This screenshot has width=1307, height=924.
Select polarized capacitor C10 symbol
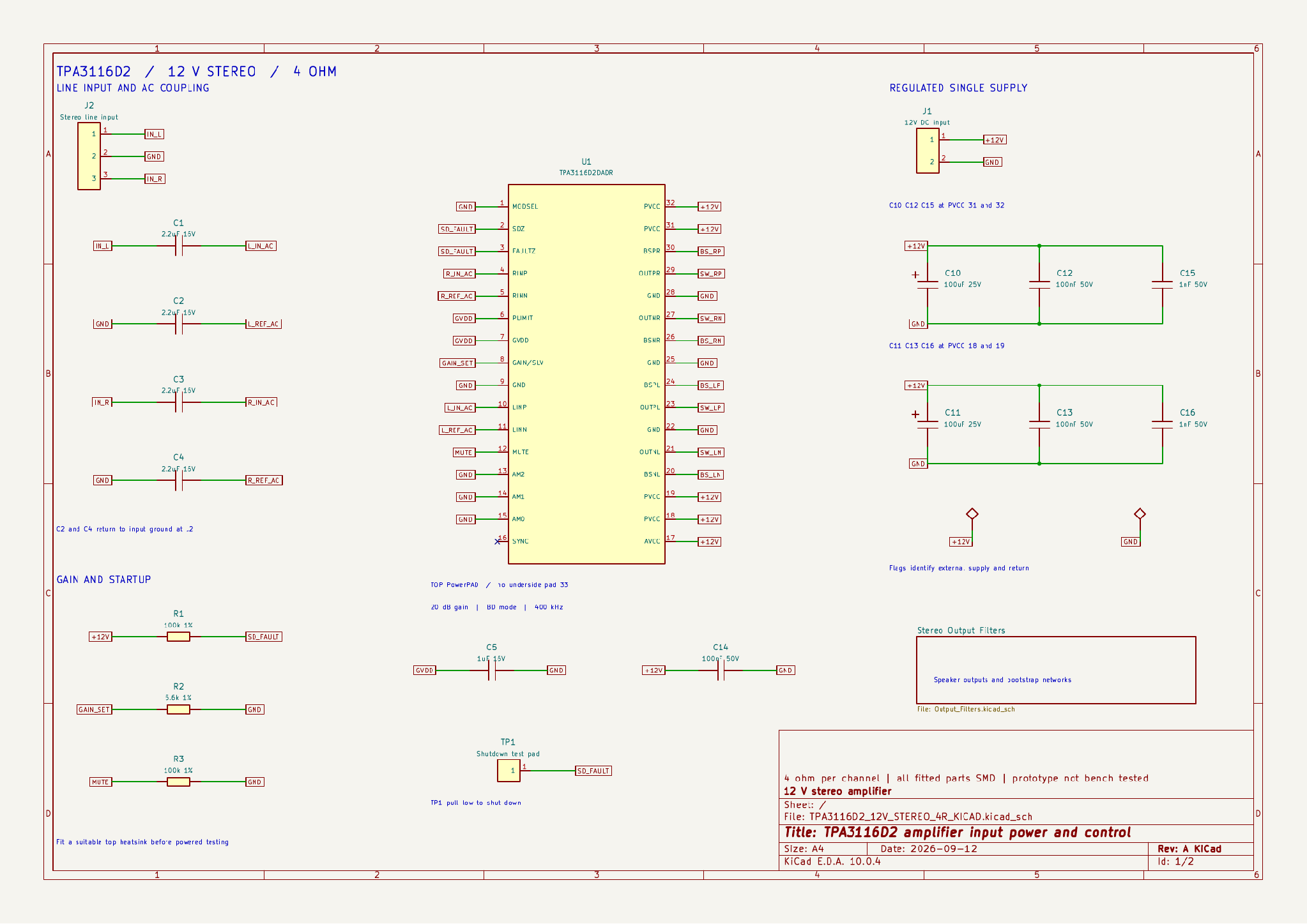[x=928, y=285]
